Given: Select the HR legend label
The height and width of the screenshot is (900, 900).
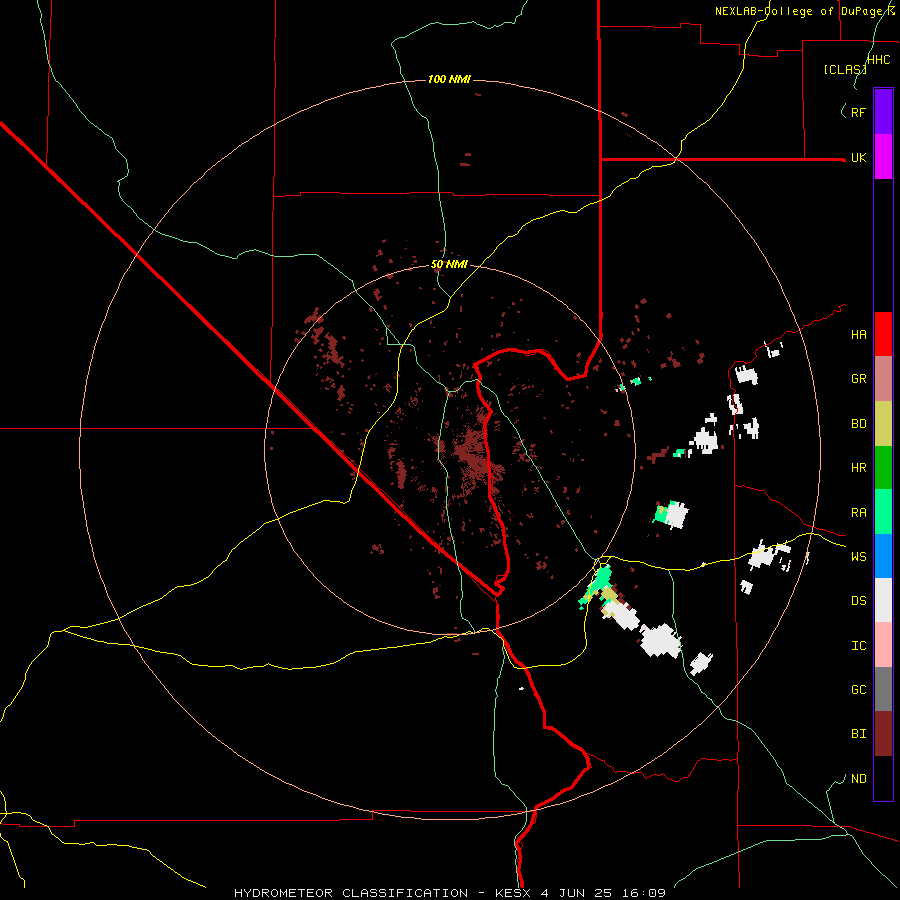Looking at the screenshot, I should [x=859, y=468].
